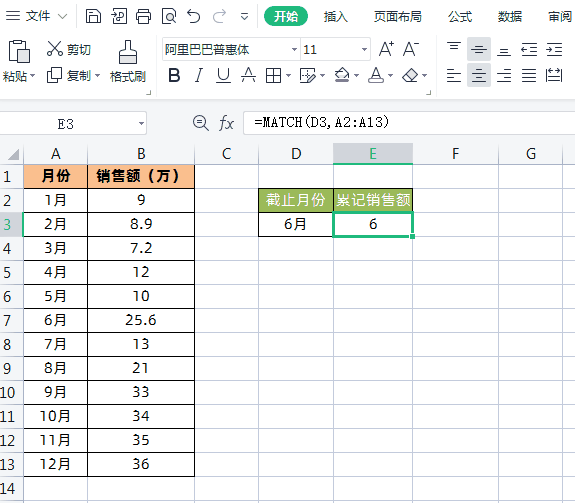The width and height of the screenshot is (575, 503).
Task: Click the distributed alignment icon
Action: coord(554,75)
